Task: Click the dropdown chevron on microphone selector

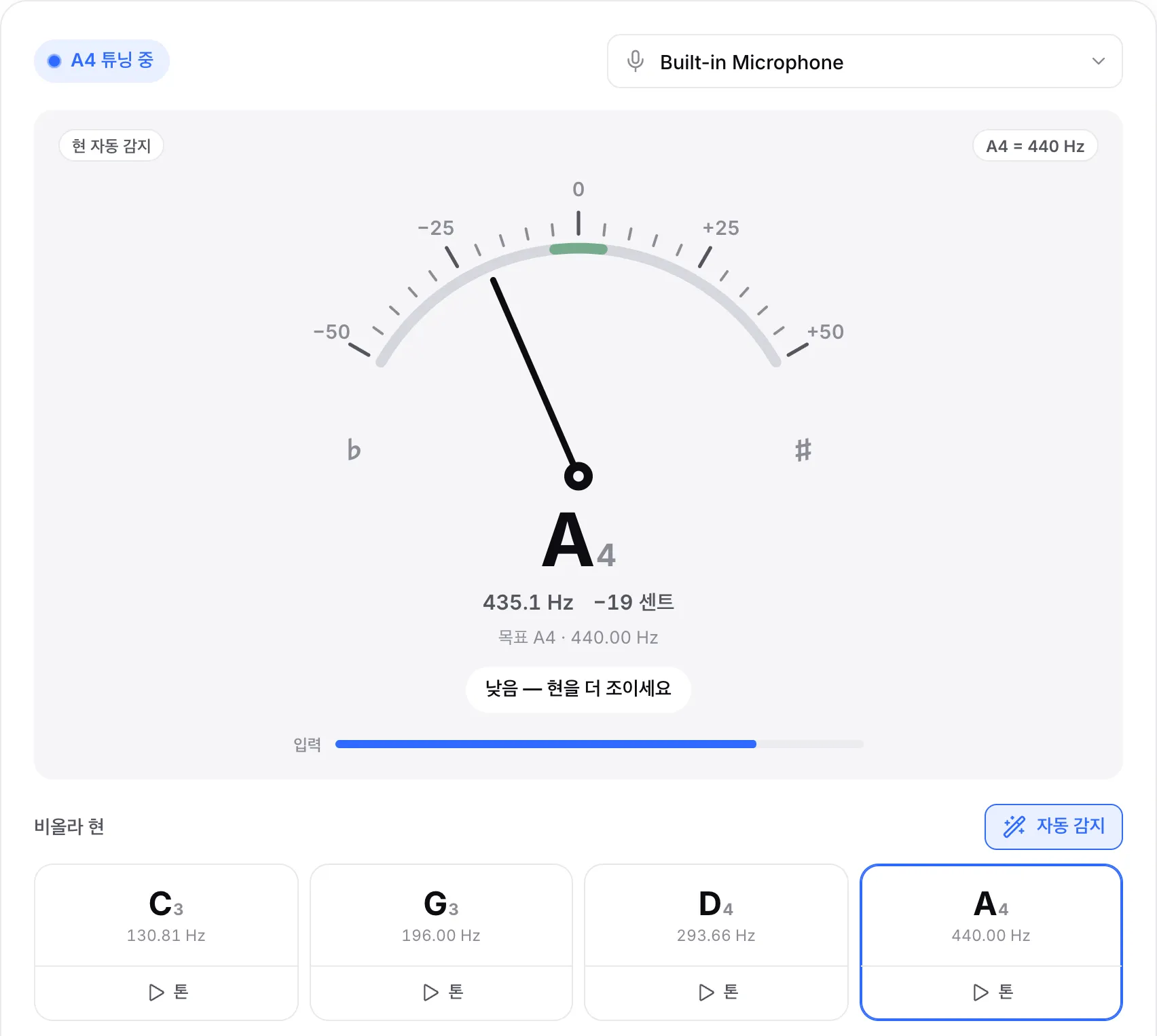Action: tap(1098, 61)
